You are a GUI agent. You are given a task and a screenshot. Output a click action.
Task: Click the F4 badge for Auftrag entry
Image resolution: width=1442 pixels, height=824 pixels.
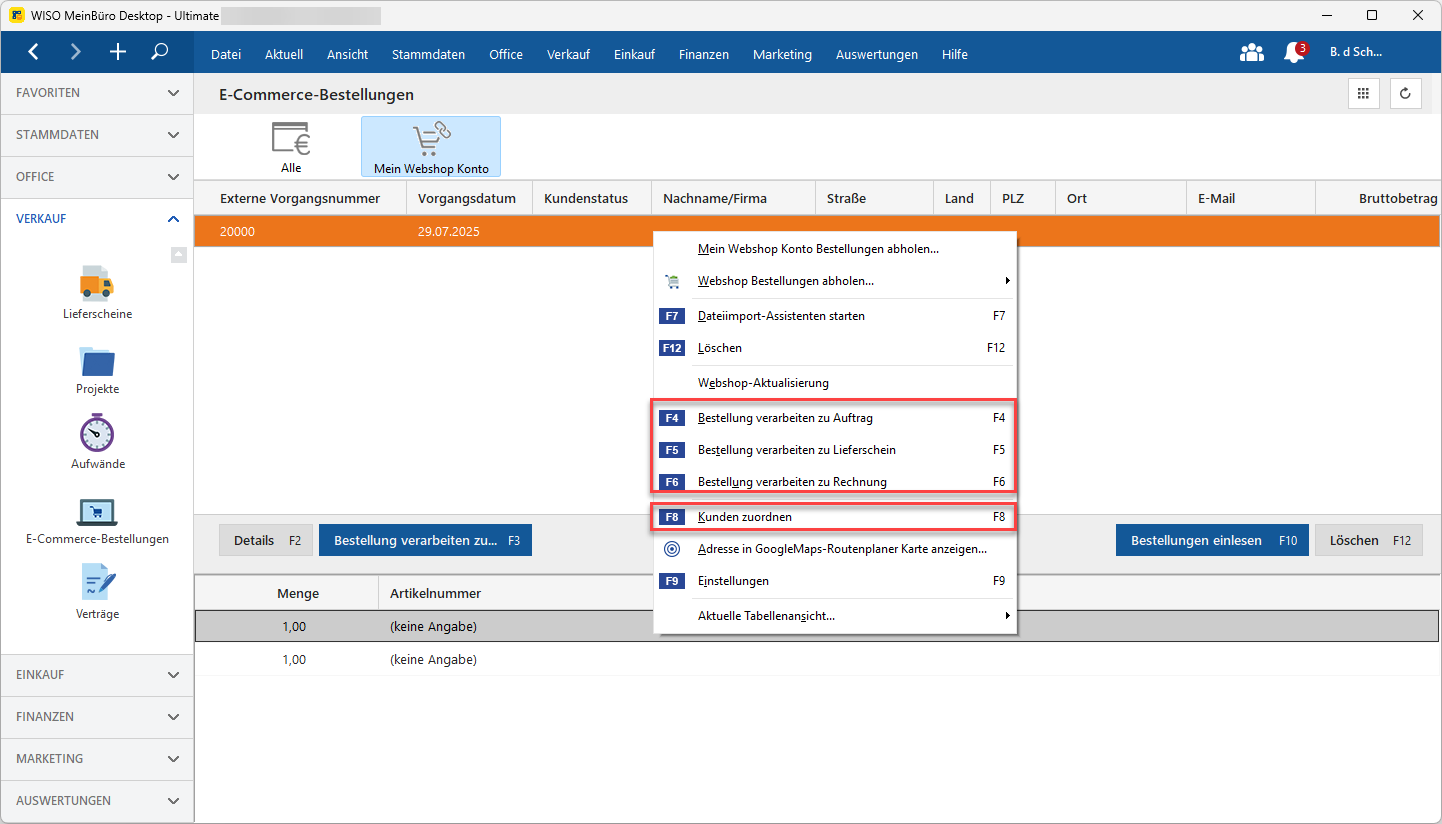pos(672,418)
